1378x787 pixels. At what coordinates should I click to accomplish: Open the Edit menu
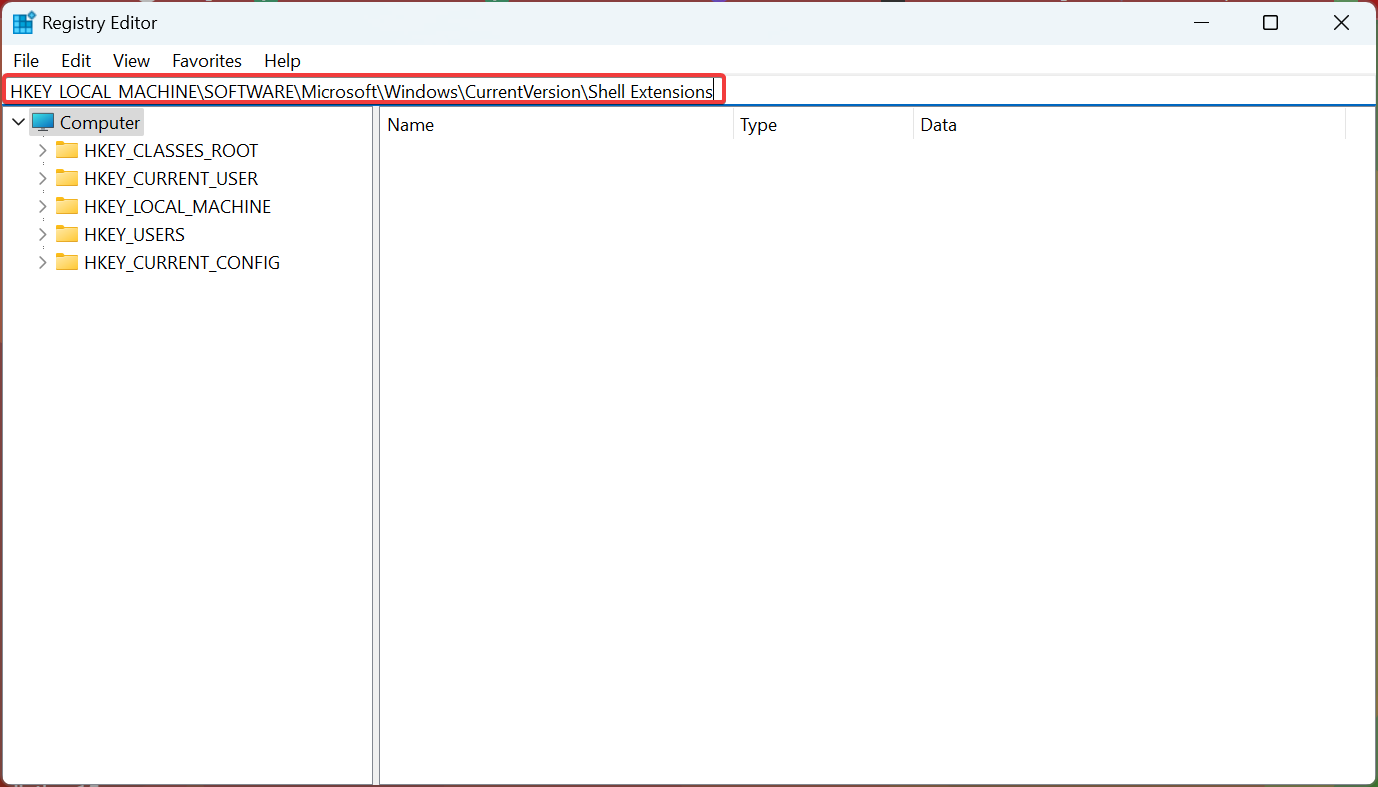[x=76, y=61]
